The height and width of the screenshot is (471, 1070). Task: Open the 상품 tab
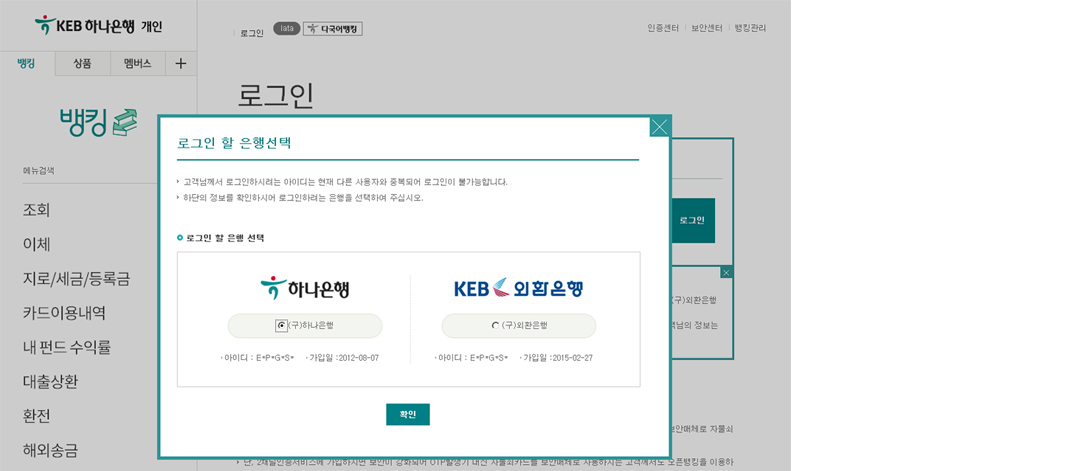82,63
